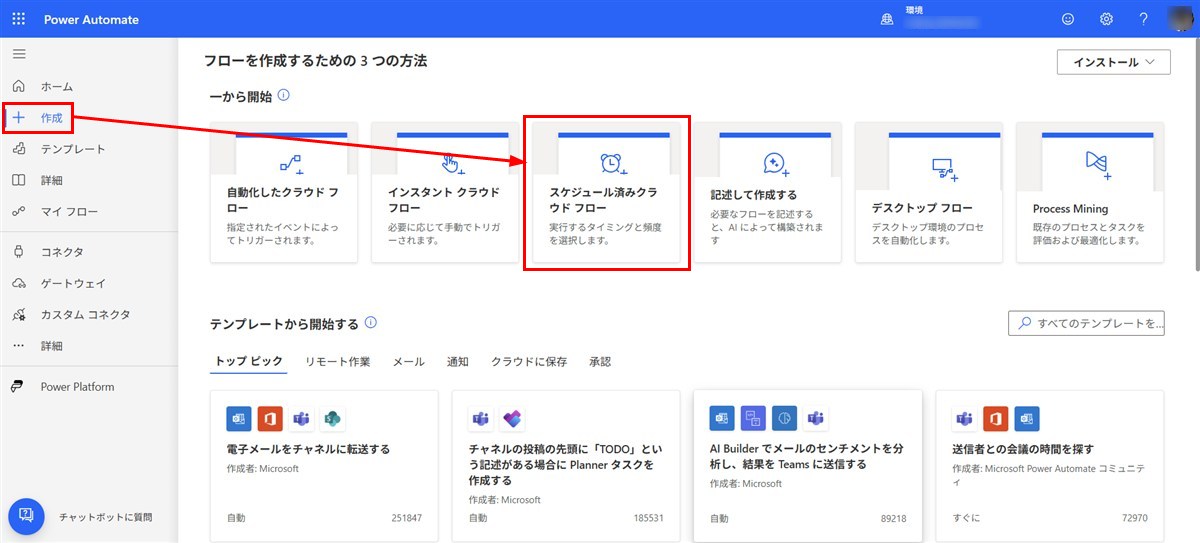
Task: Click the info icon next to 一から開始
Action: pyautogui.click(x=284, y=95)
